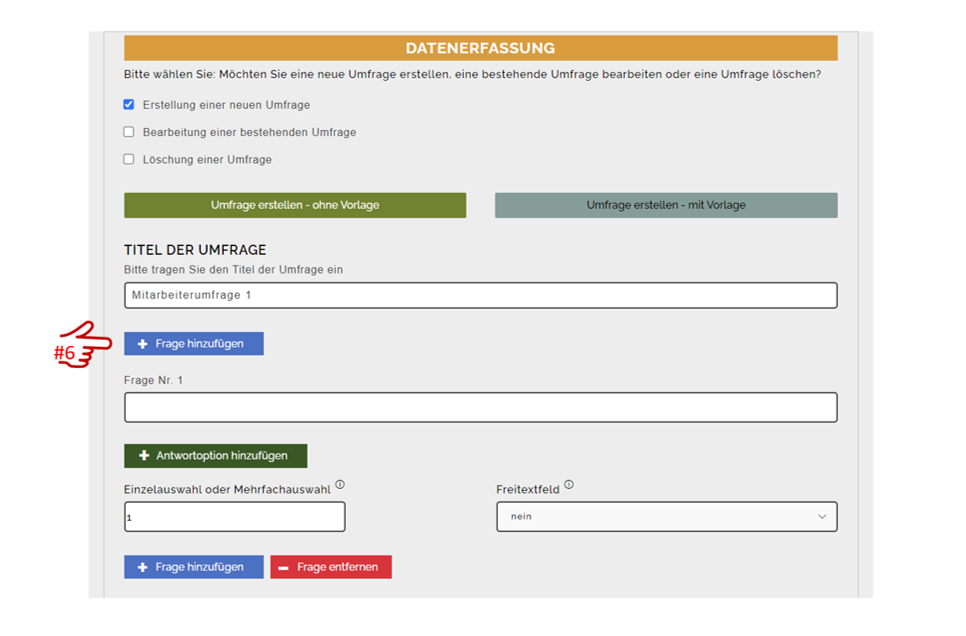Choose Umfrage erstellen - mit Vorlage
This screenshot has width=966, height=636.
666,205
